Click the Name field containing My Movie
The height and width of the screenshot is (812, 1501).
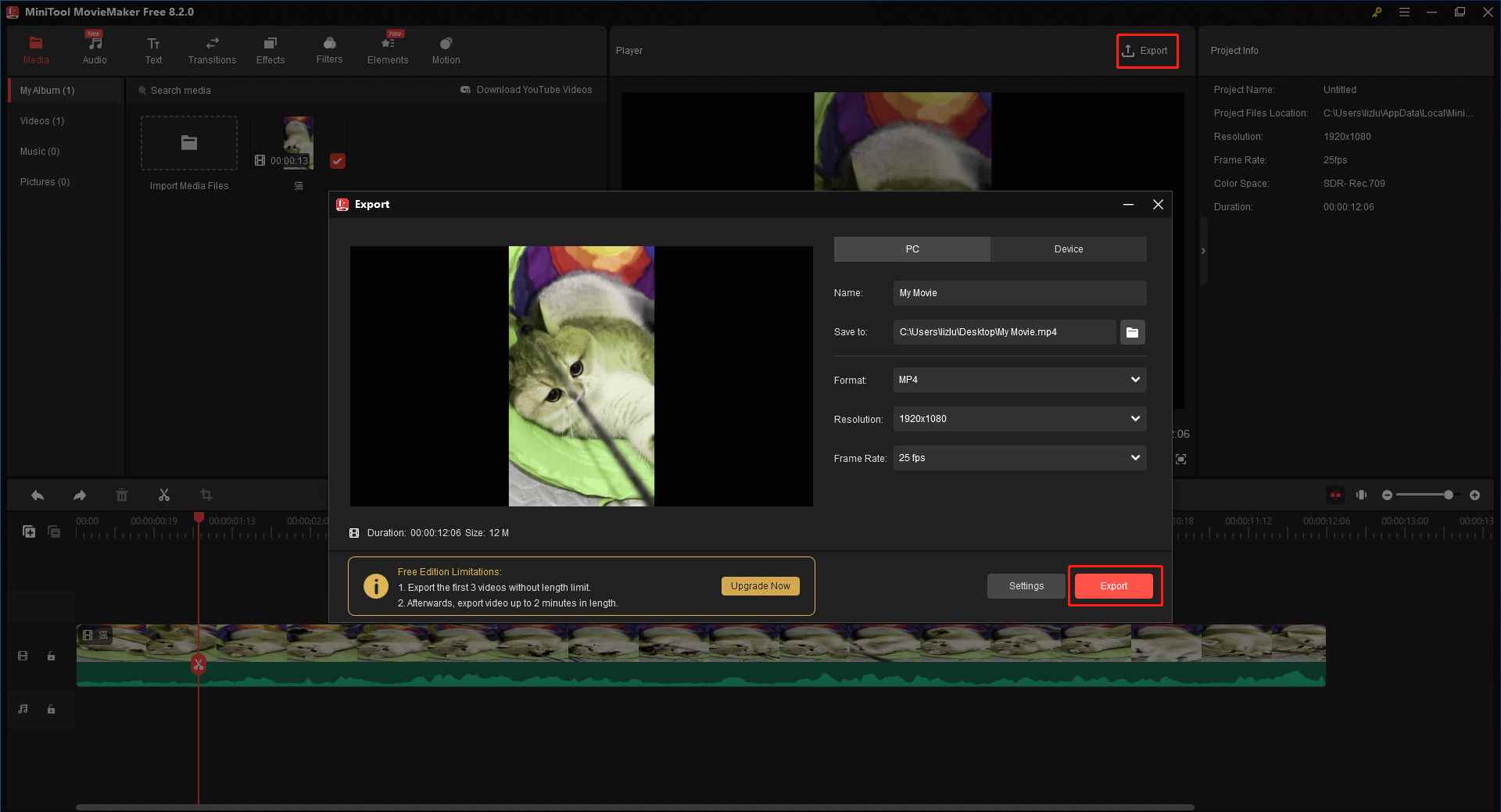pos(1019,293)
